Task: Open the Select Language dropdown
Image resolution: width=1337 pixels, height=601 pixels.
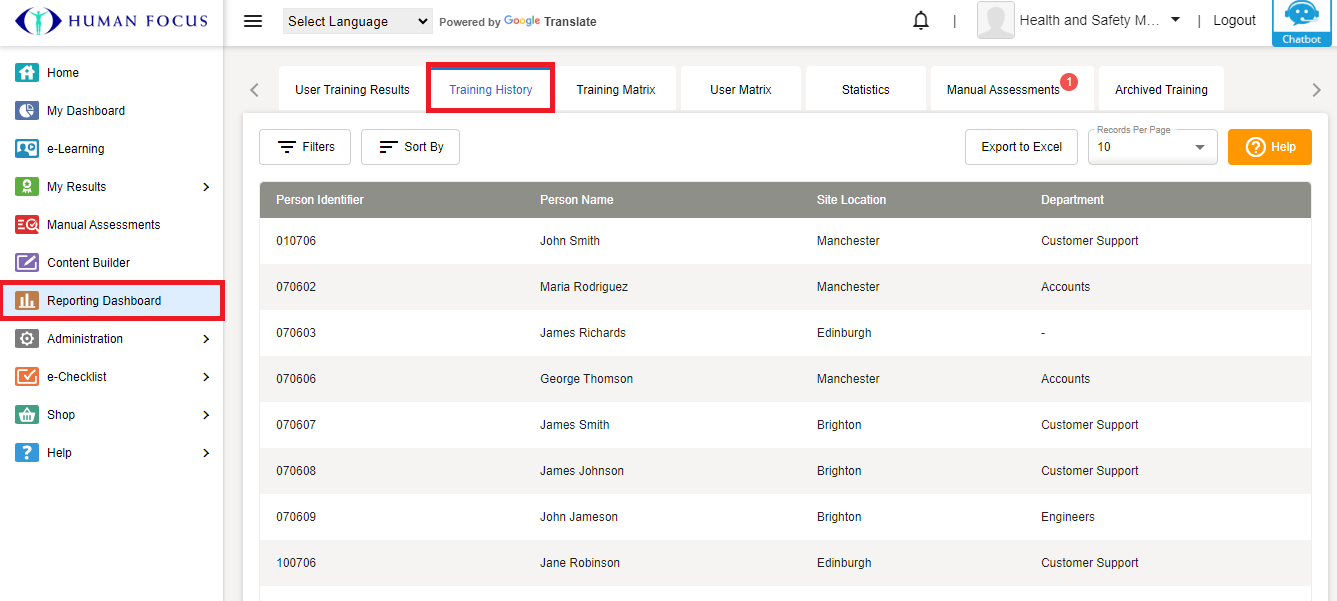Action: (x=357, y=21)
